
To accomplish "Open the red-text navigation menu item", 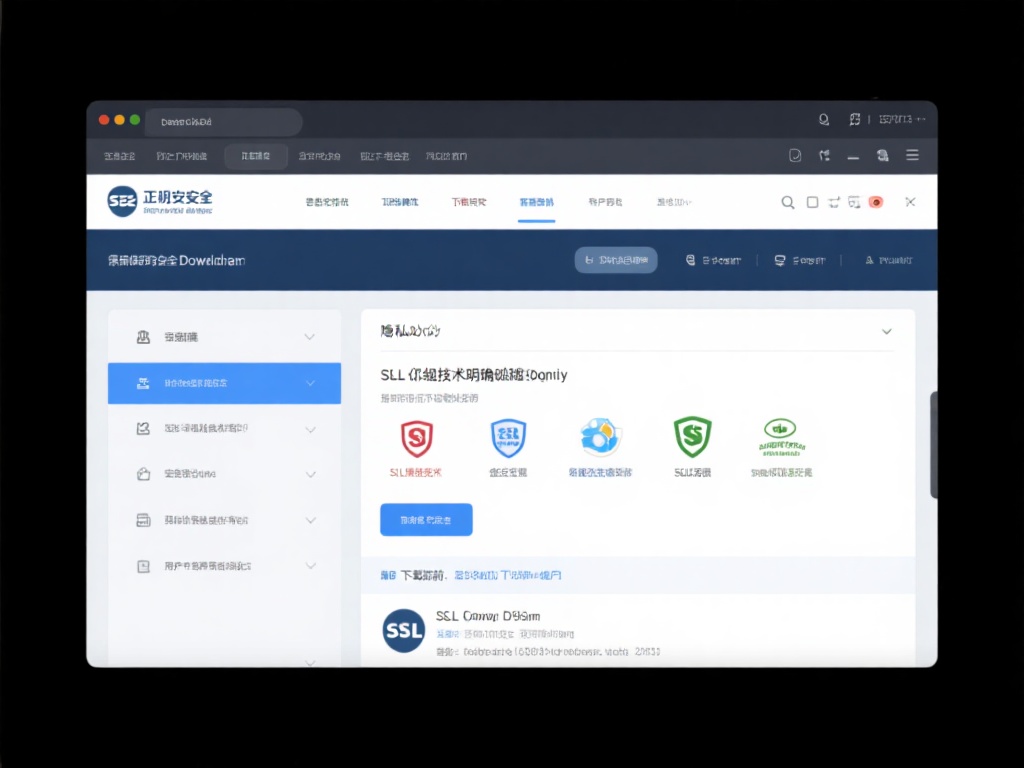I will (469, 202).
